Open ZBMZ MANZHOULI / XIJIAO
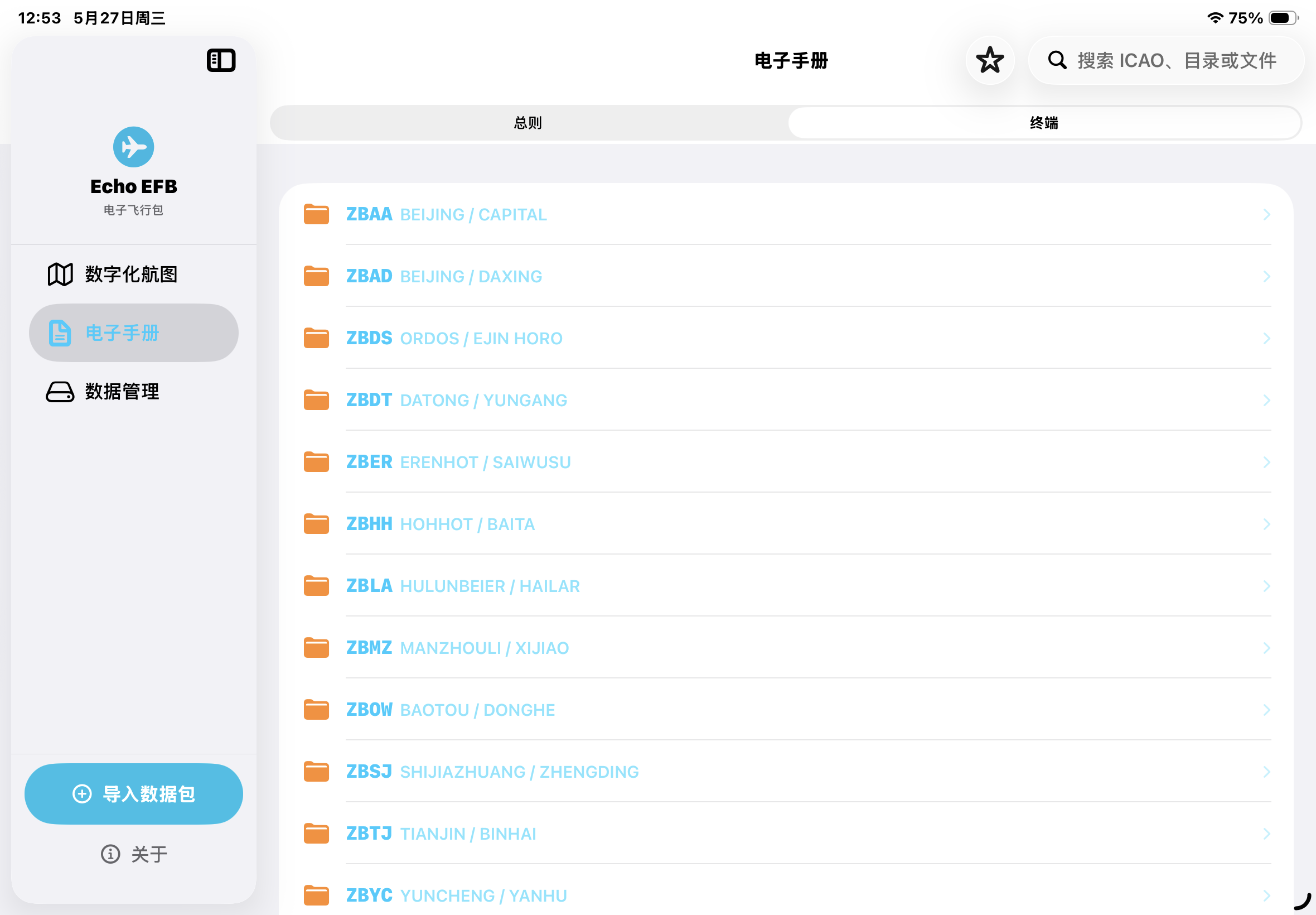 [786, 648]
